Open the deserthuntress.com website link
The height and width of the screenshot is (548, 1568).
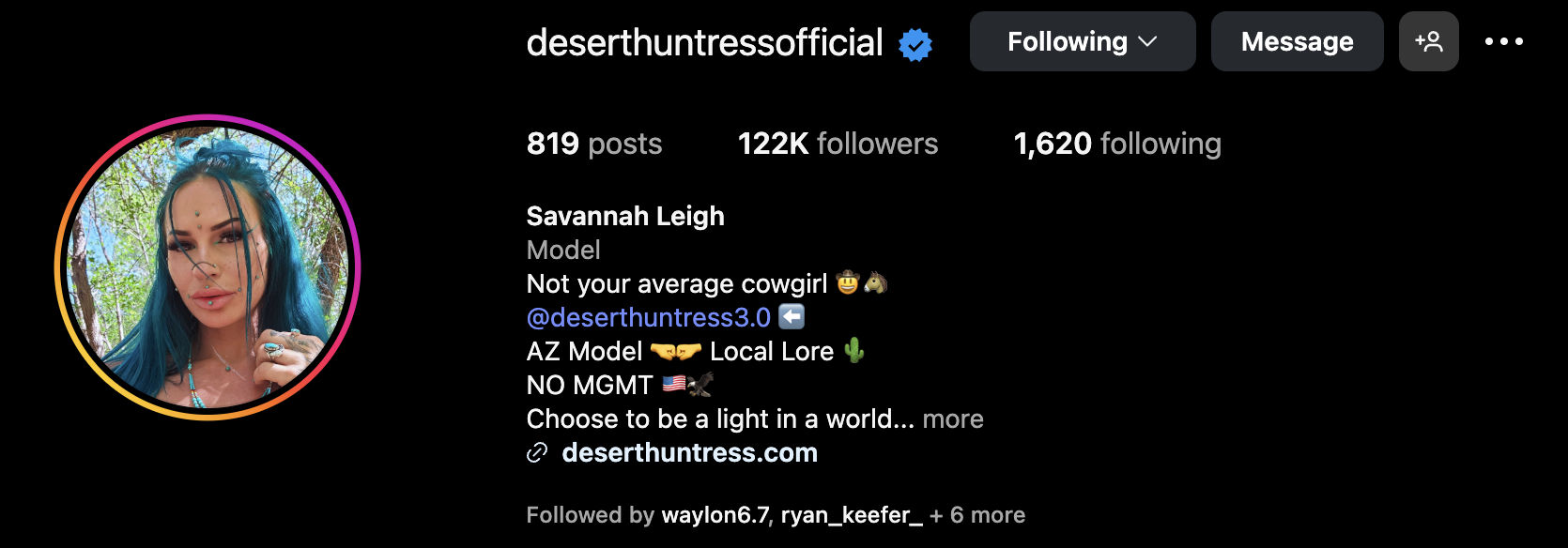point(690,453)
